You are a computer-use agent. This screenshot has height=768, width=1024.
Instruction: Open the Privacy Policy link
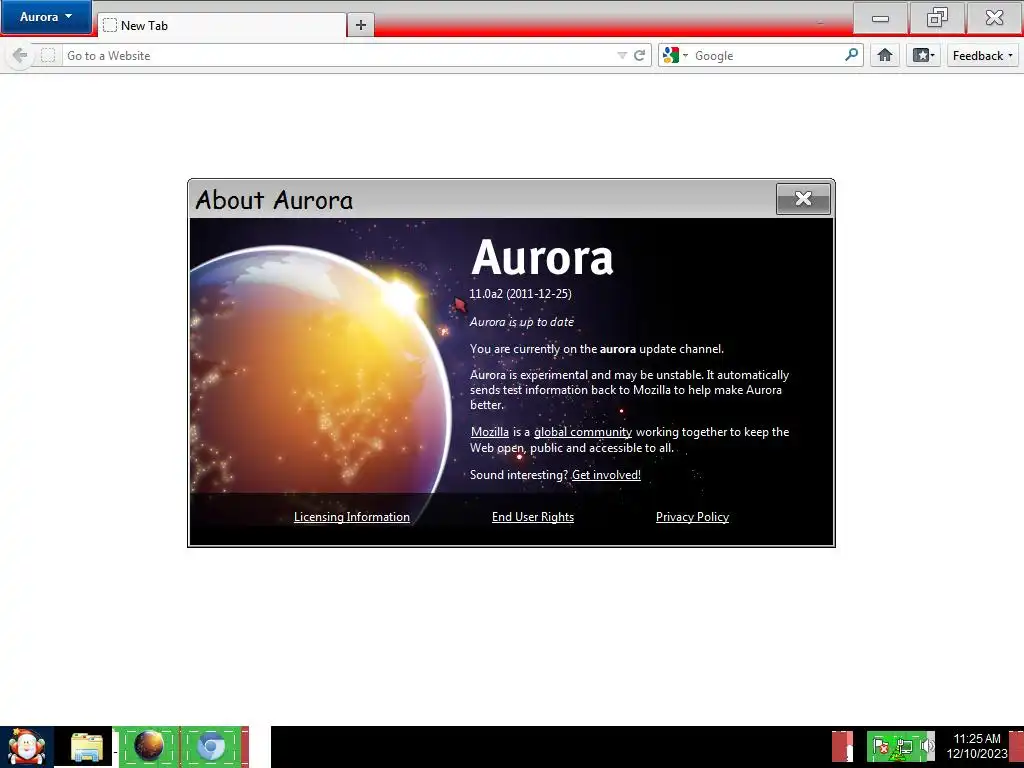point(692,517)
